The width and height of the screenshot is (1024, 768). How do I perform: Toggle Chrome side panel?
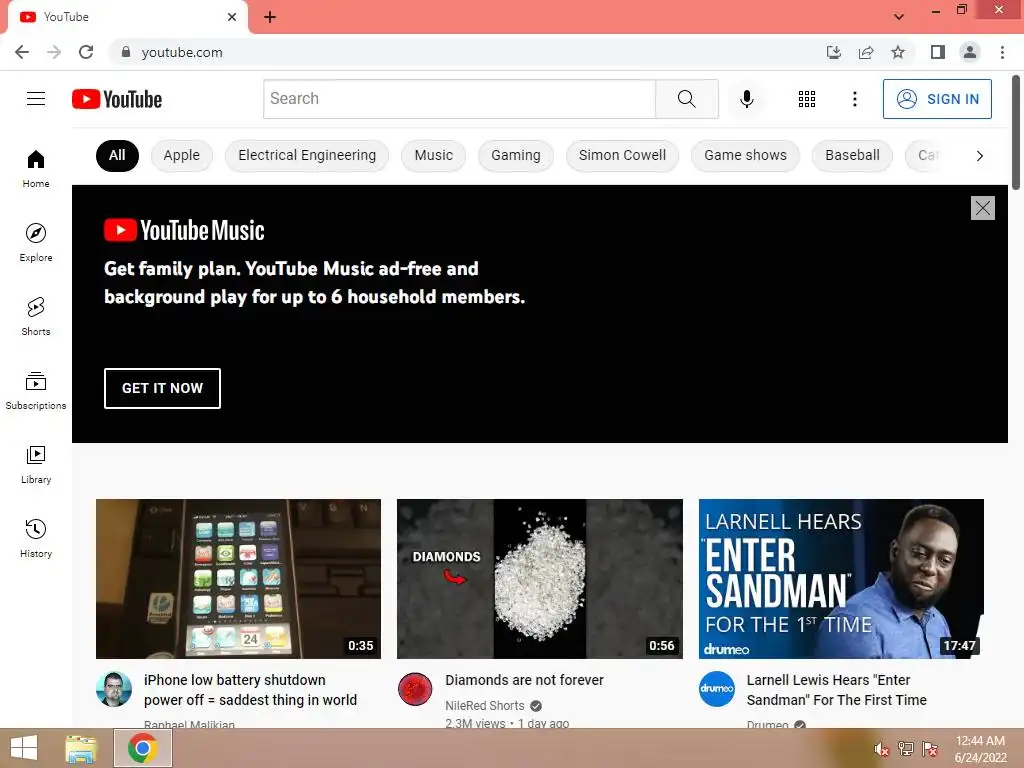(x=938, y=52)
